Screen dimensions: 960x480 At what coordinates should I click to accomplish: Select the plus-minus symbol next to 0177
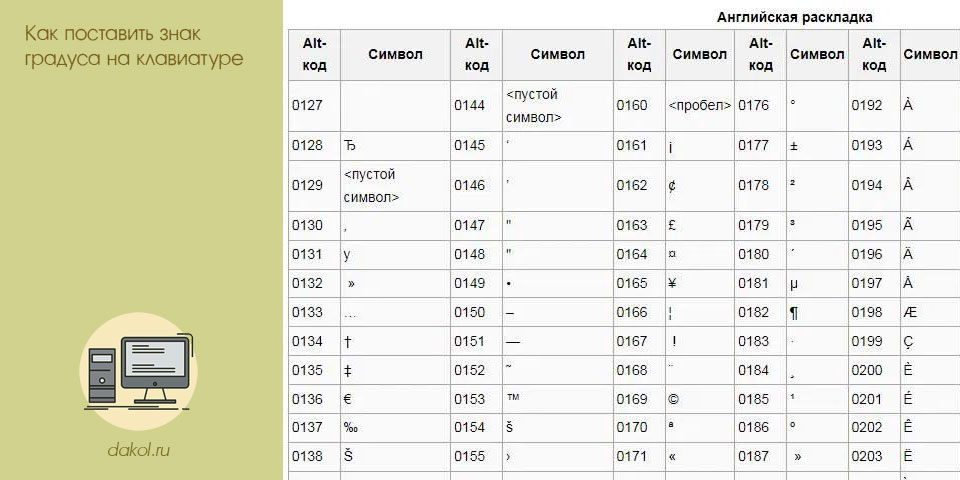[793, 146]
